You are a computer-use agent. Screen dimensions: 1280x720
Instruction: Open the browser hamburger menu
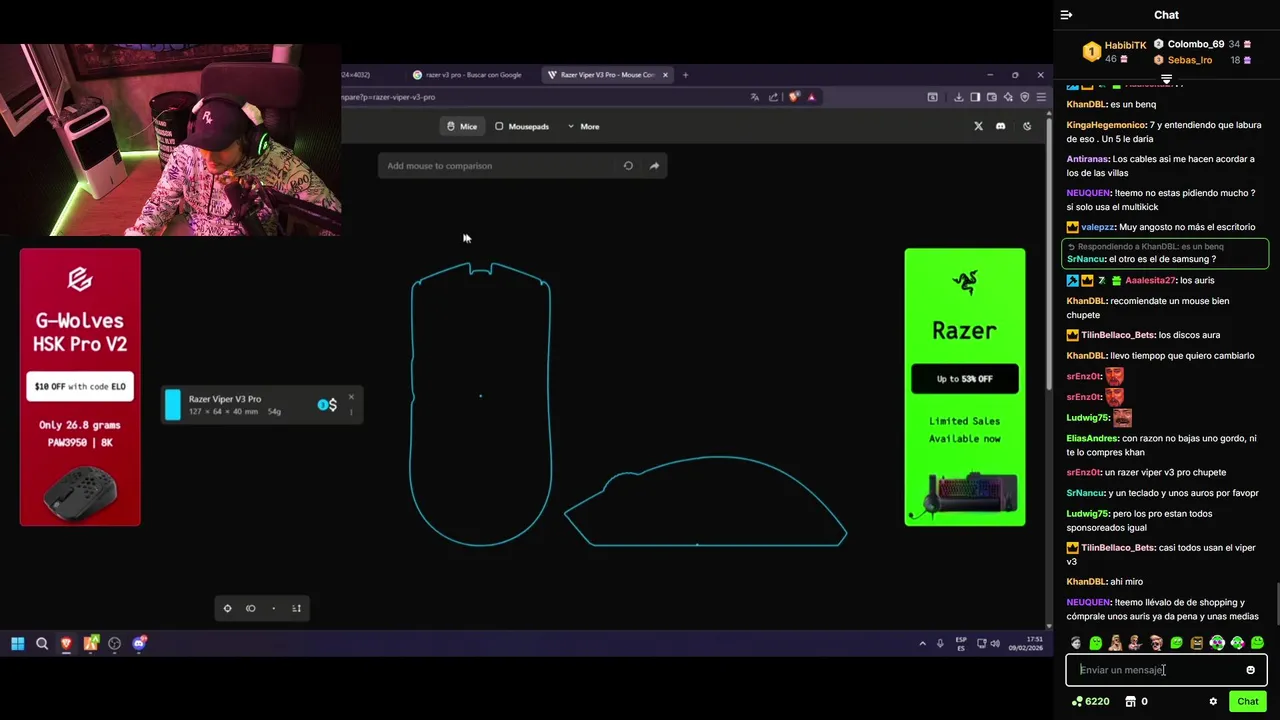pyautogui.click(x=1041, y=97)
